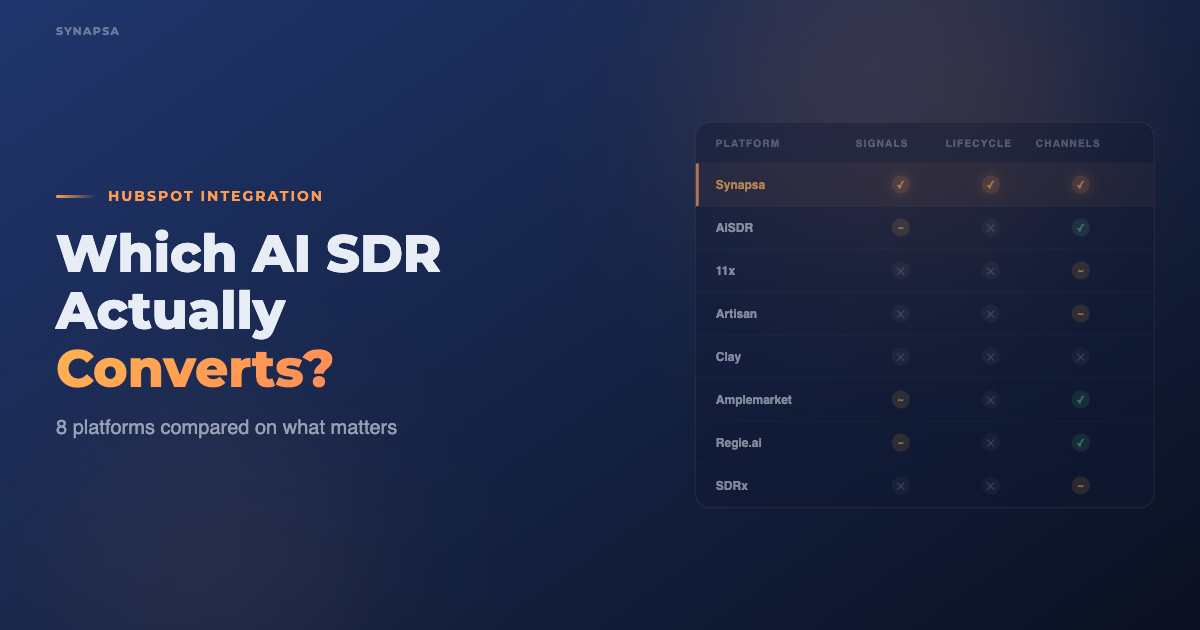Click the Artisan Lifecycle cross icon

pyautogui.click(x=990, y=314)
